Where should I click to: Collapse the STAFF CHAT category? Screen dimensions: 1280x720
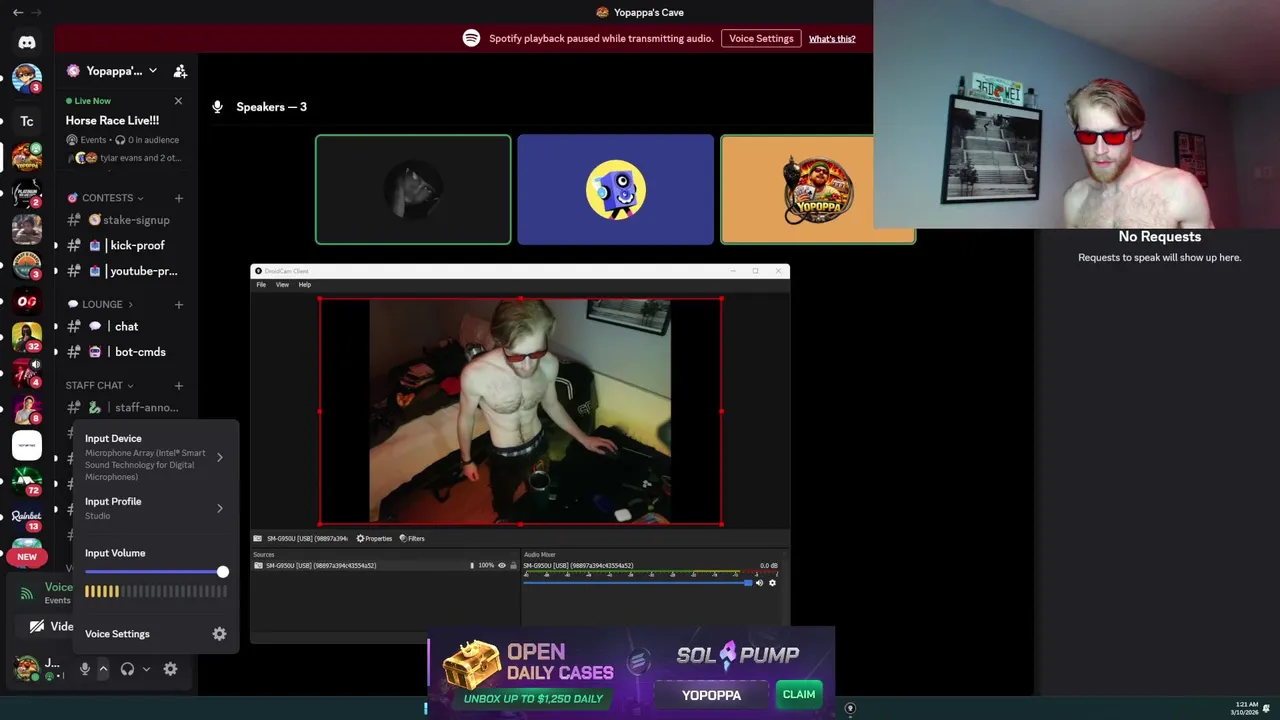[130, 385]
